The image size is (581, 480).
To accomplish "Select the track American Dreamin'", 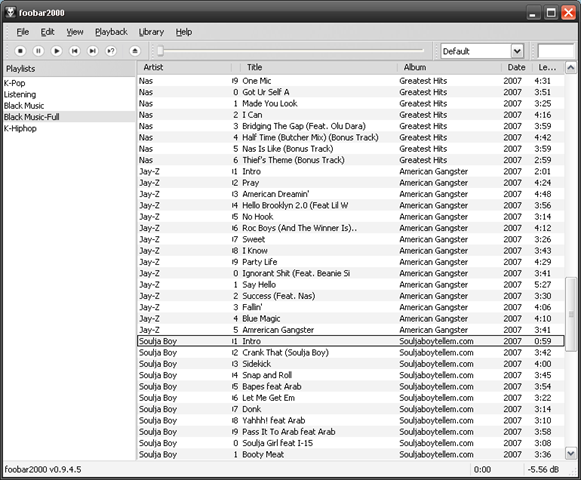I will 351,194.
